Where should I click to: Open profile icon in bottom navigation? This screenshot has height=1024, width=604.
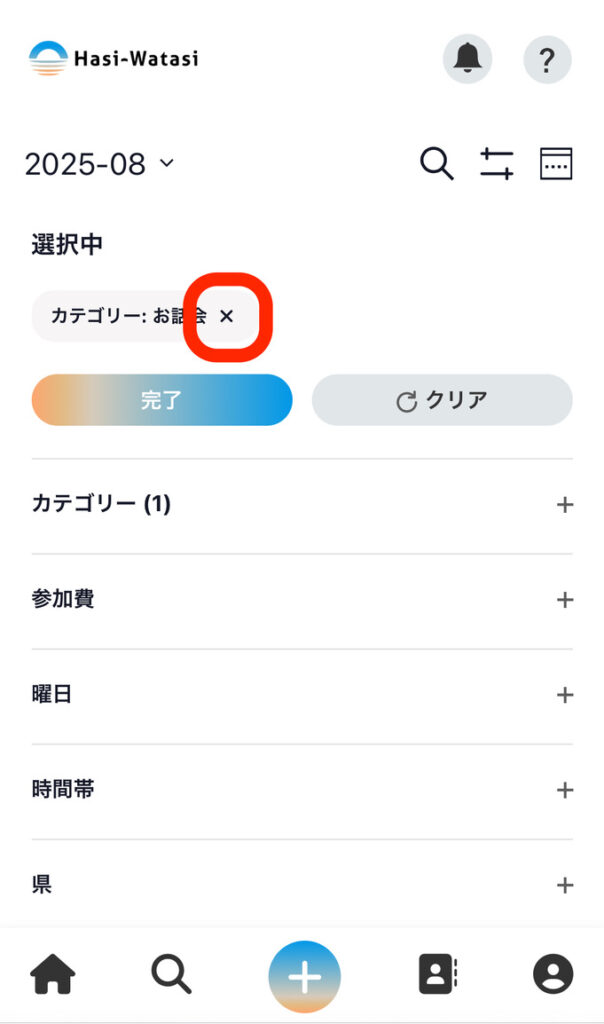[x=553, y=974]
